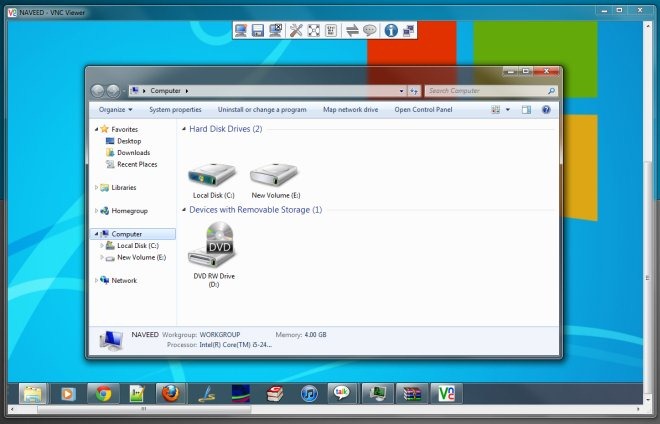The width and height of the screenshot is (660, 424).
Task: Select Libraries in the navigation pane
Action: [x=124, y=187]
